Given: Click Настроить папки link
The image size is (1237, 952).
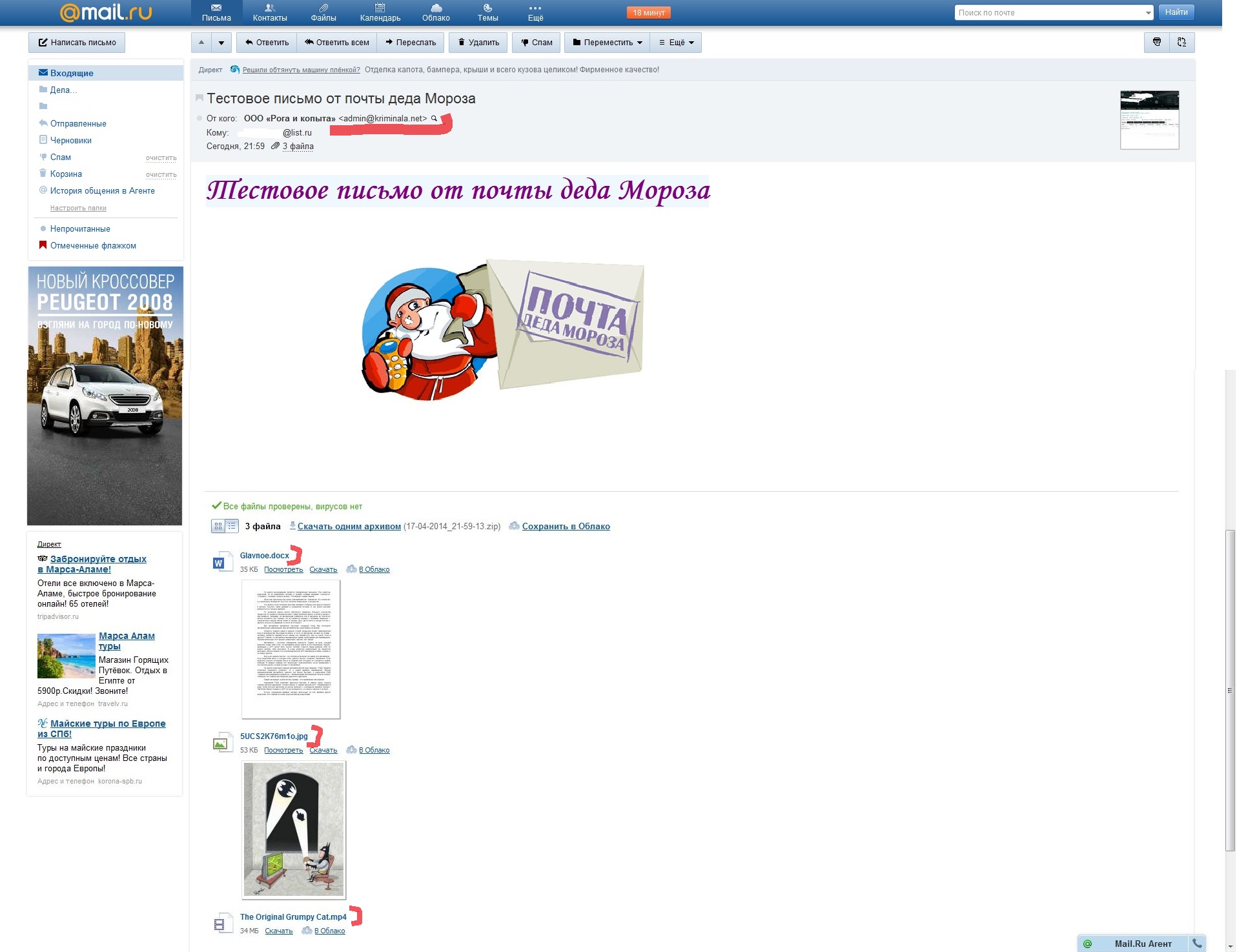Looking at the screenshot, I should [x=78, y=208].
